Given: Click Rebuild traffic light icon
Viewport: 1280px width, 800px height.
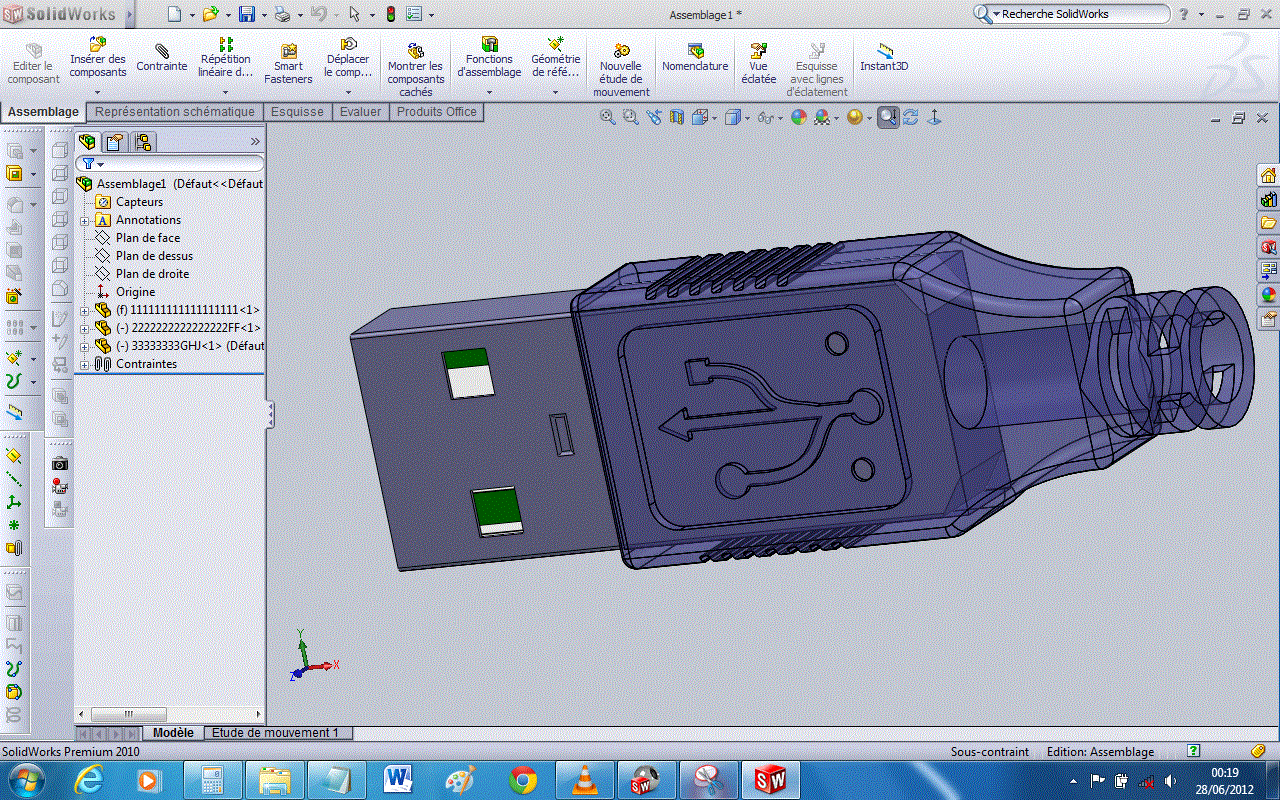Looking at the screenshot, I should pyautogui.click(x=390, y=14).
